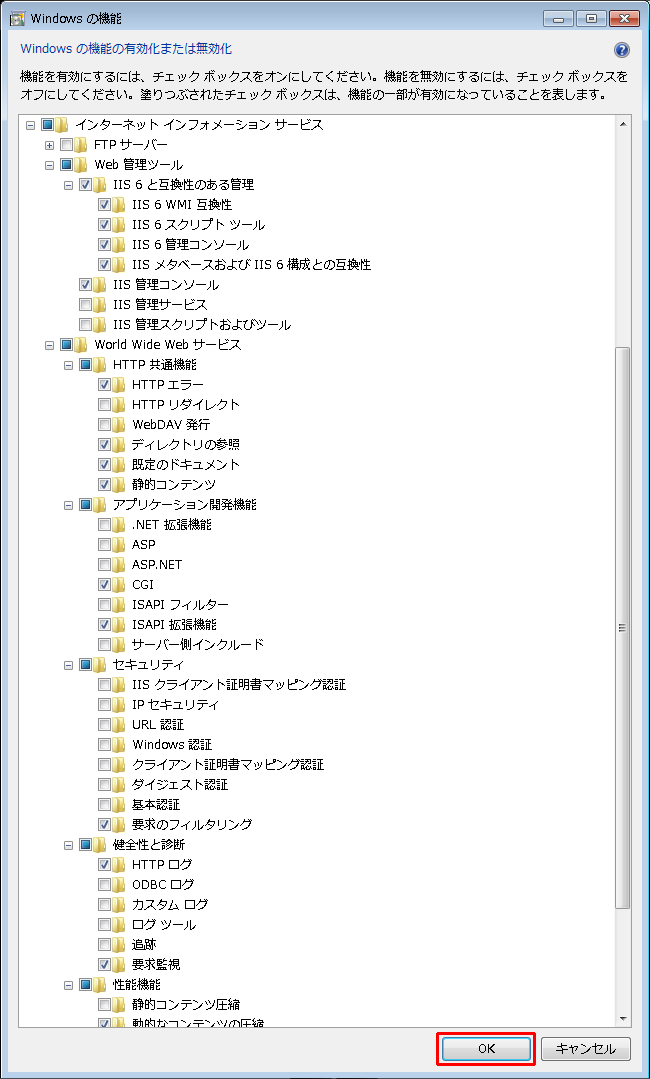Click the scrollbar up arrow
The image size is (650, 1079).
[x=623, y=125]
